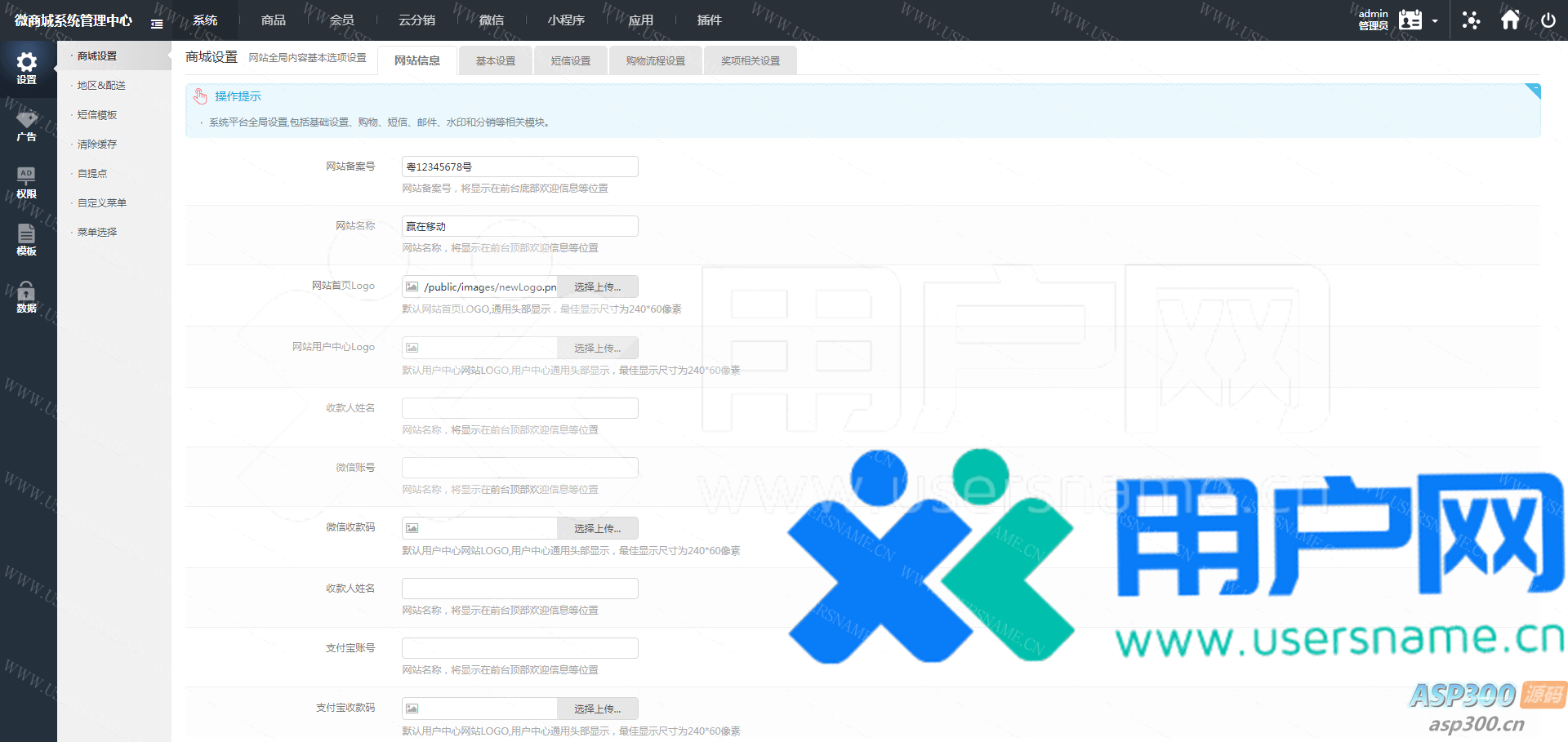Focus the 网站名称 input field
This screenshot has height=742, width=1568.
[520, 226]
